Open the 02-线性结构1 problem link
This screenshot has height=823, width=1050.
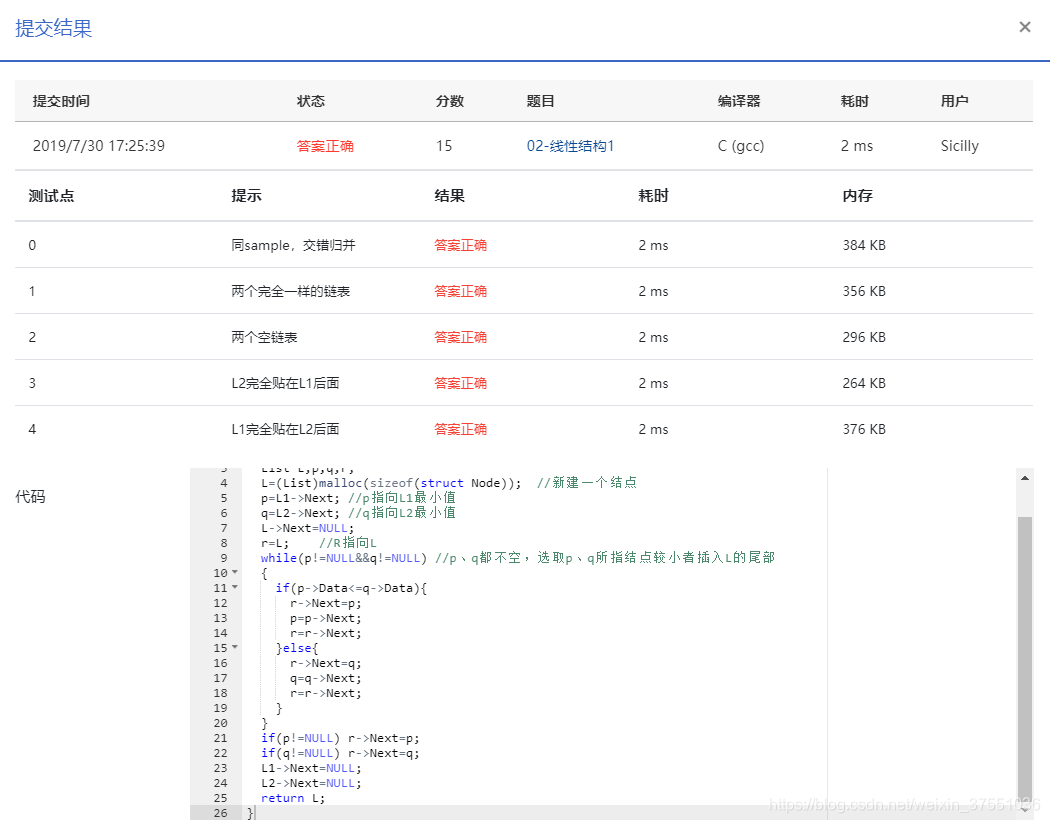pyautogui.click(x=570, y=146)
